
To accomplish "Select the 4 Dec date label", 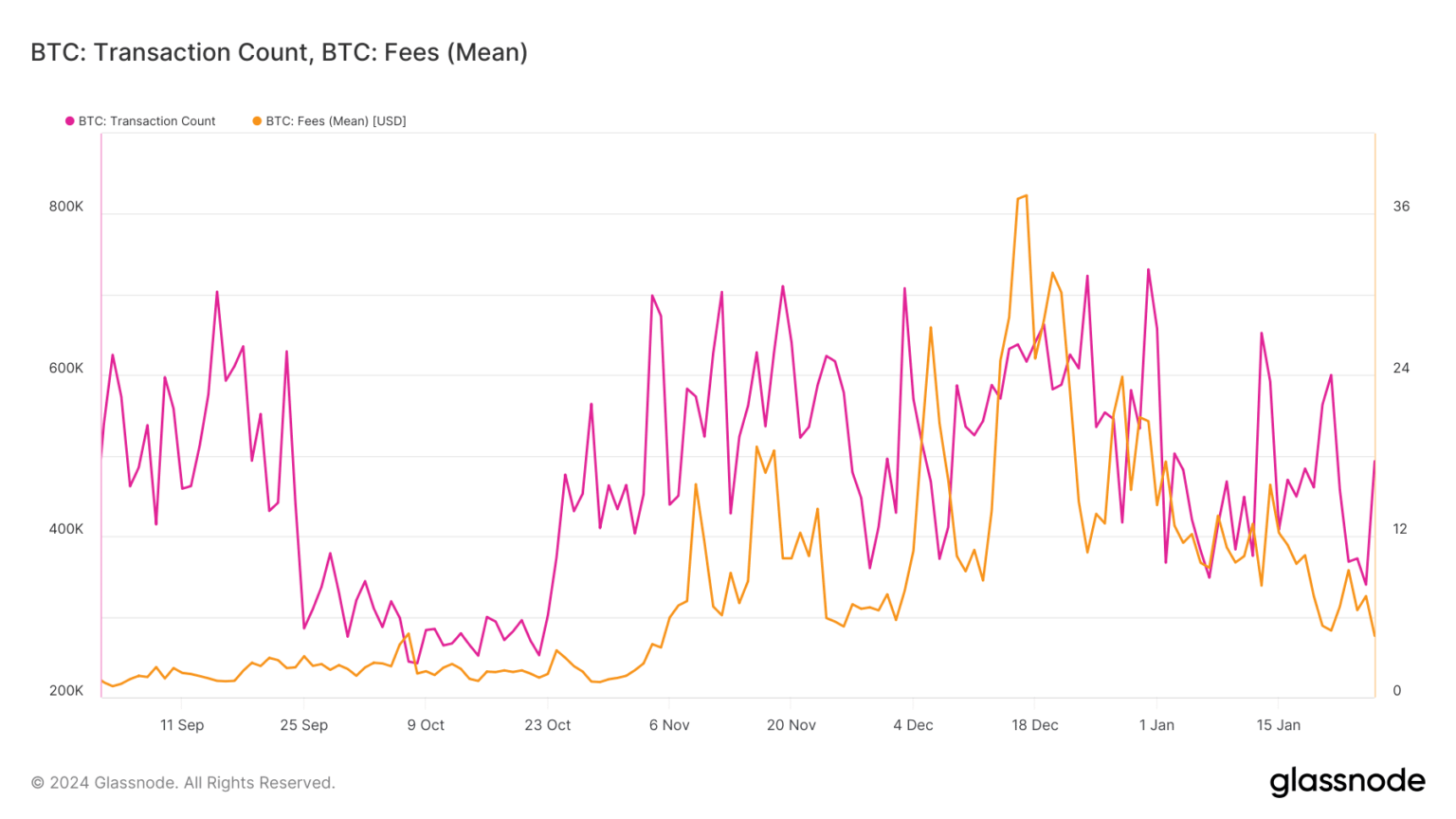I will click(913, 725).
